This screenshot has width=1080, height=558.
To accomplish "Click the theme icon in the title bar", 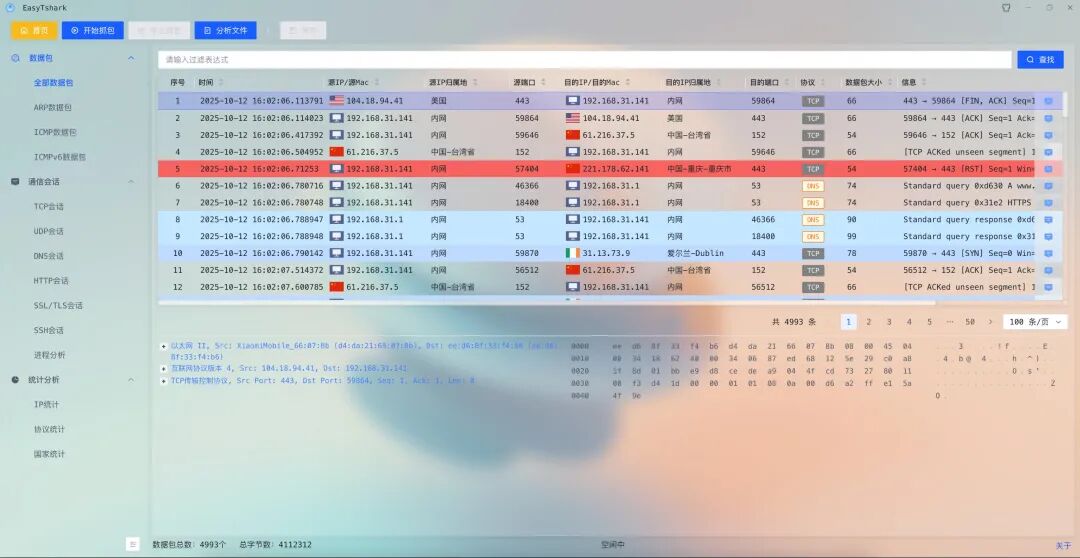I will tap(1006, 7).
